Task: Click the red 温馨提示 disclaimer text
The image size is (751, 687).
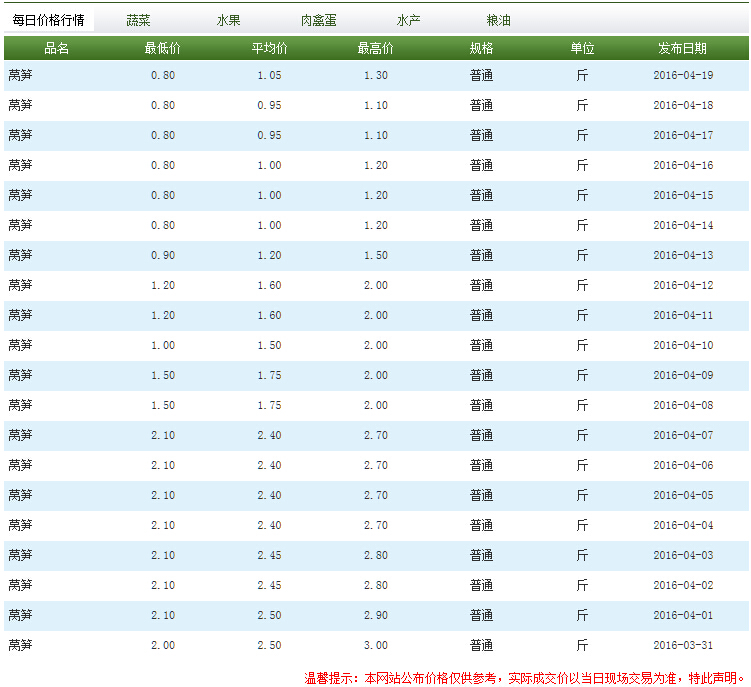Action: click(524, 678)
